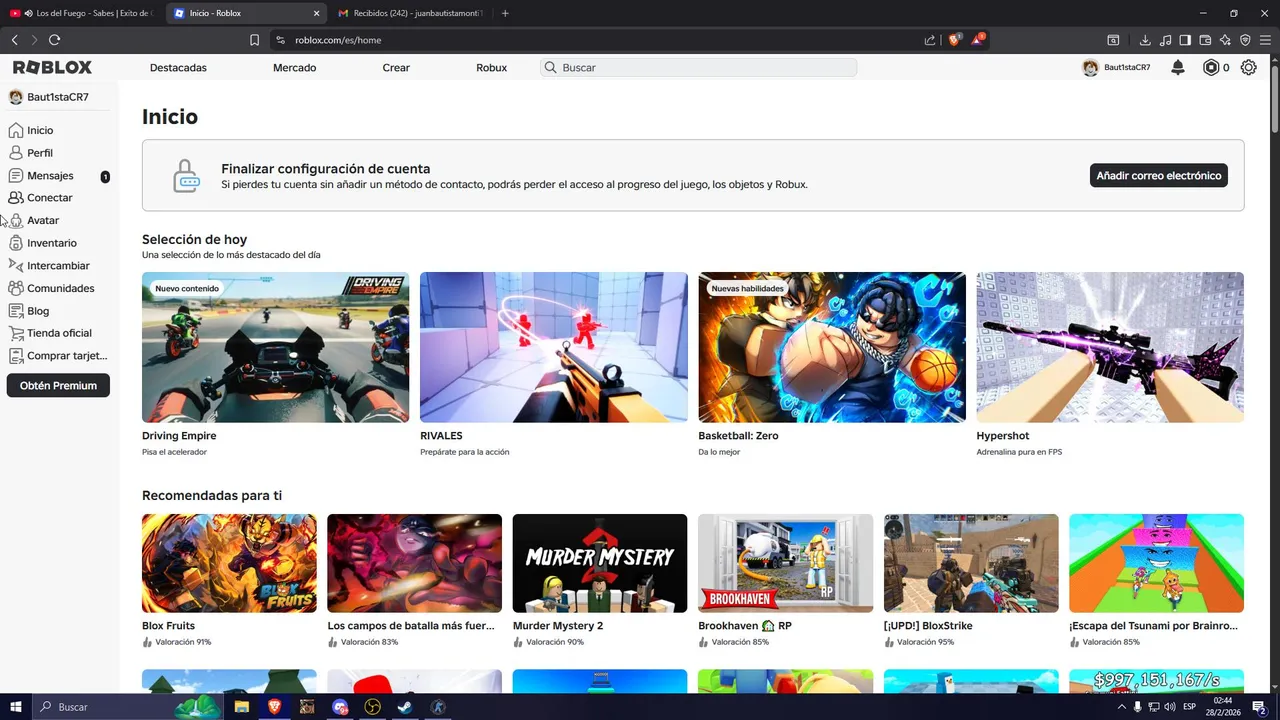Click the Baut1staCR7 avatar in the top bar
The height and width of the screenshot is (720, 1280).
(x=1090, y=68)
